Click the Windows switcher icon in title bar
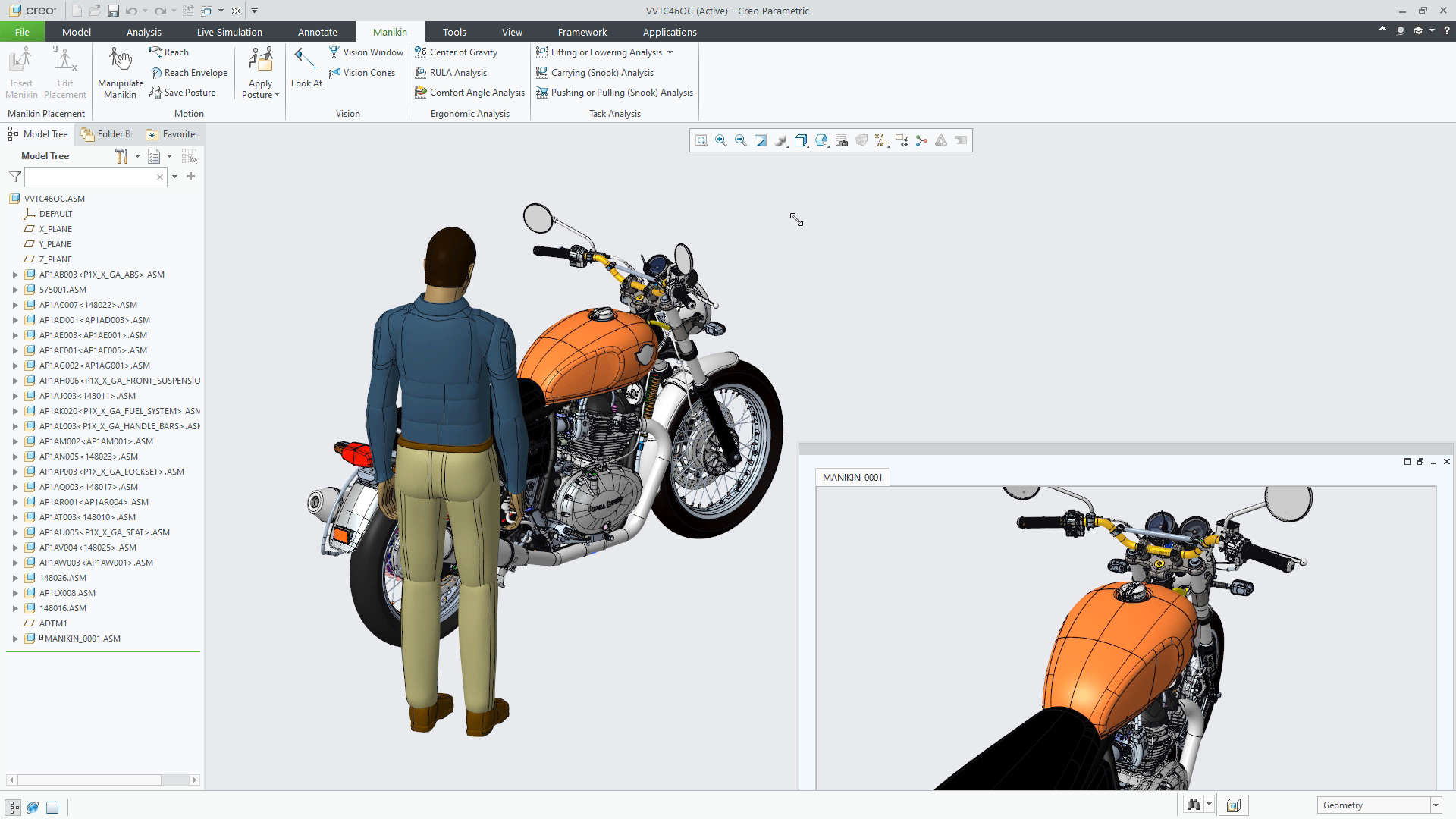This screenshot has width=1456, height=819. point(206,11)
